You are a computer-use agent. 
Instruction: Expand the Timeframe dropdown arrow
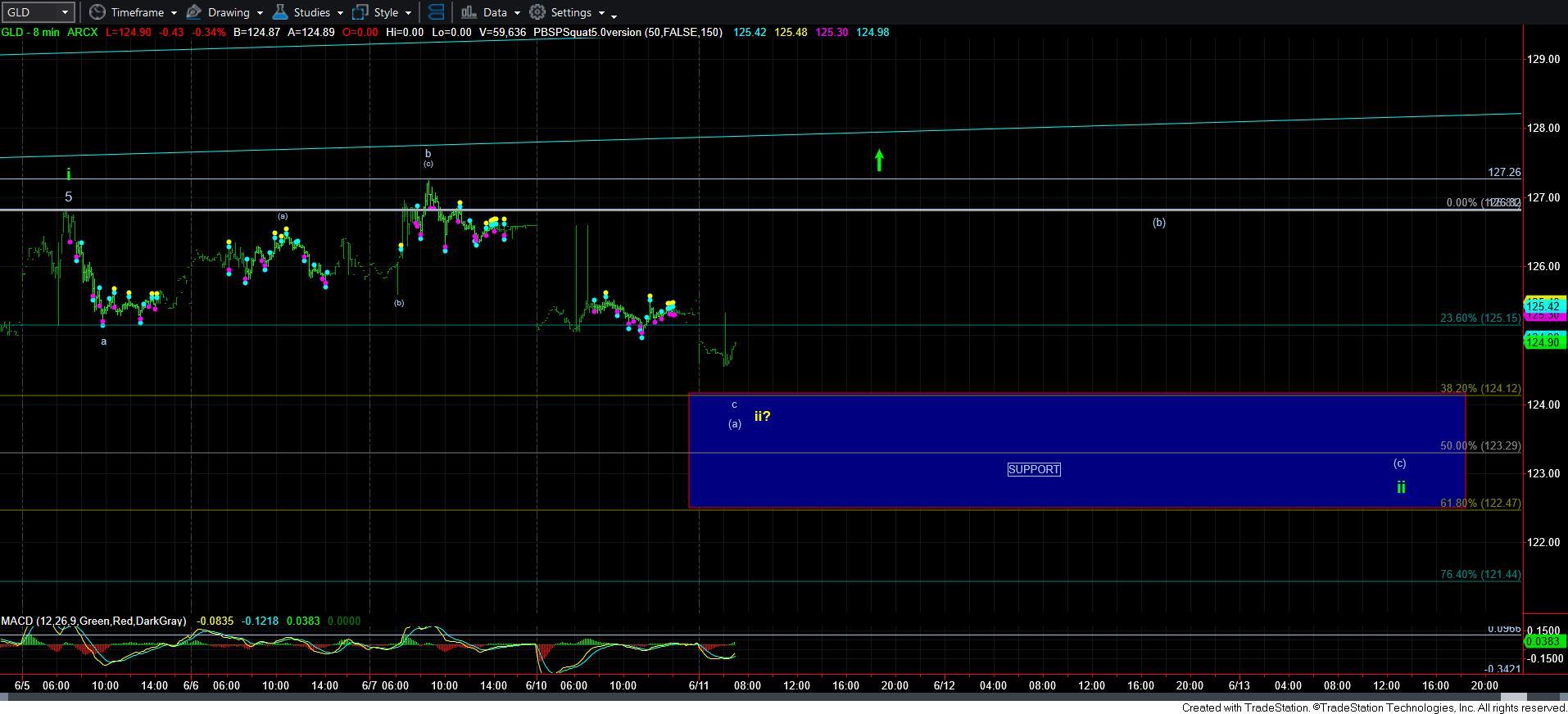(x=174, y=13)
